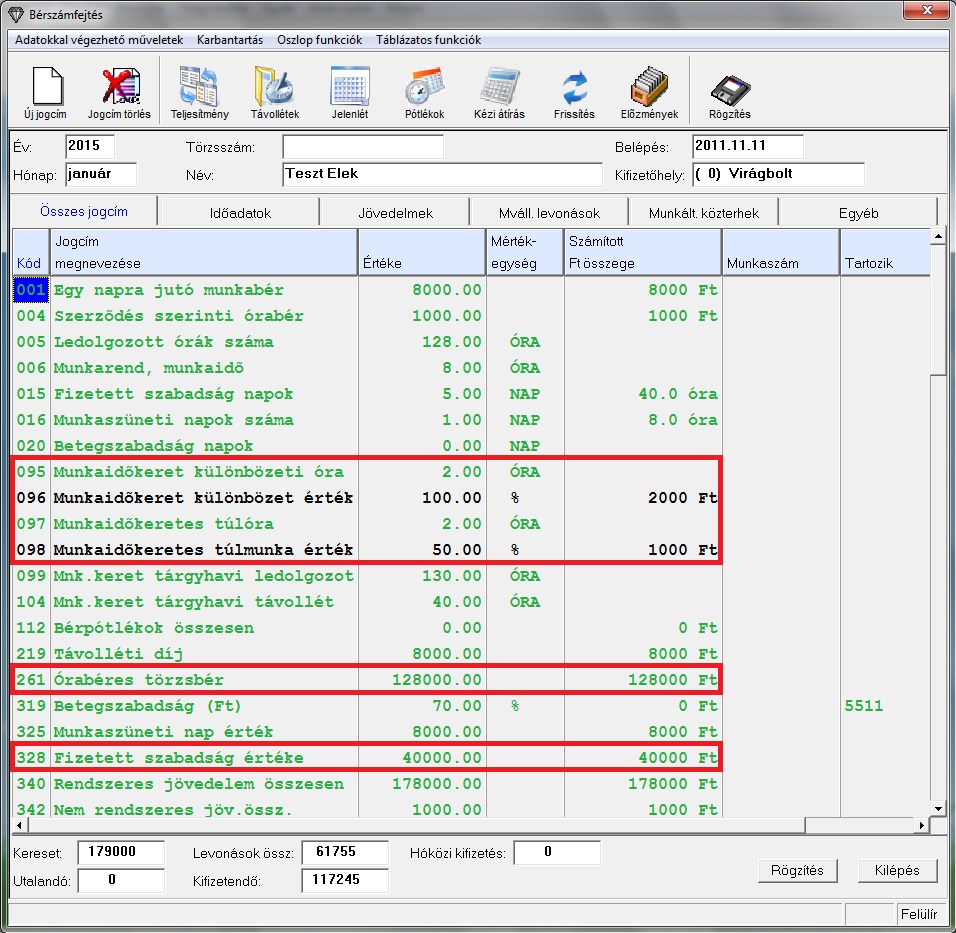Click the Pótlékok clock icon
956x933 pixels.
(424, 88)
